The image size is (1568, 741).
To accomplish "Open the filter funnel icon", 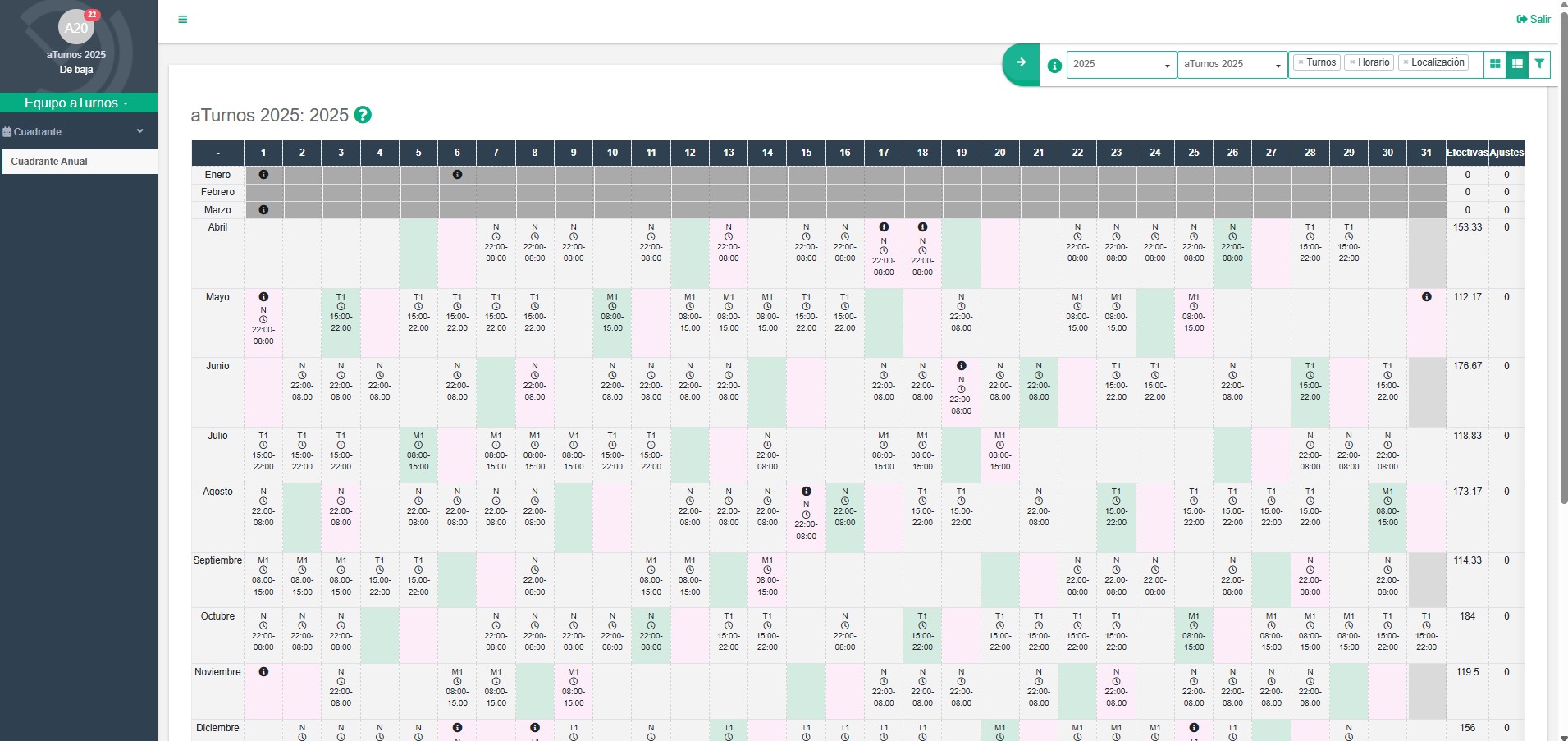I will pyautogui.click(x=1539, y=64).
